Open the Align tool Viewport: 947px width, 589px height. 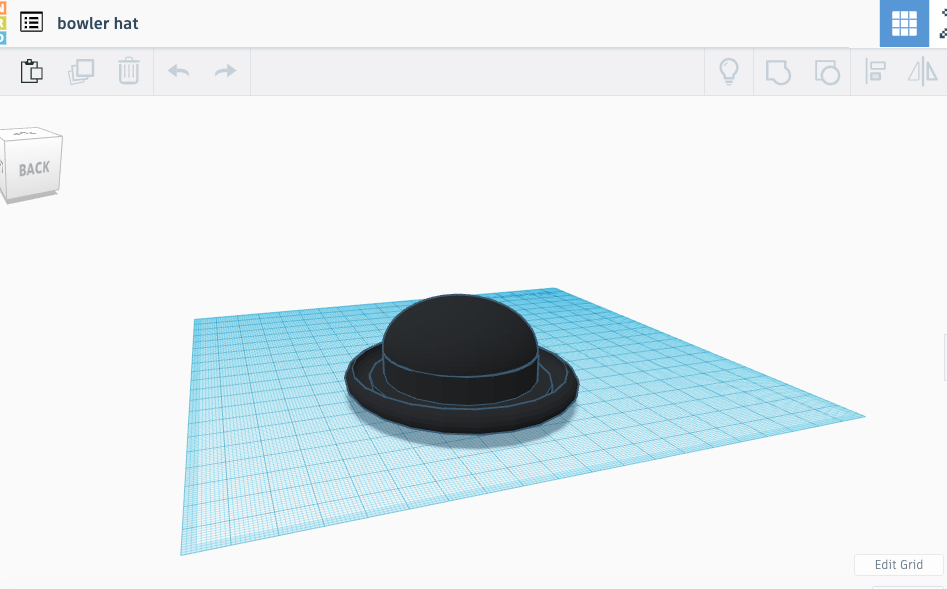(x=875, y=72)
